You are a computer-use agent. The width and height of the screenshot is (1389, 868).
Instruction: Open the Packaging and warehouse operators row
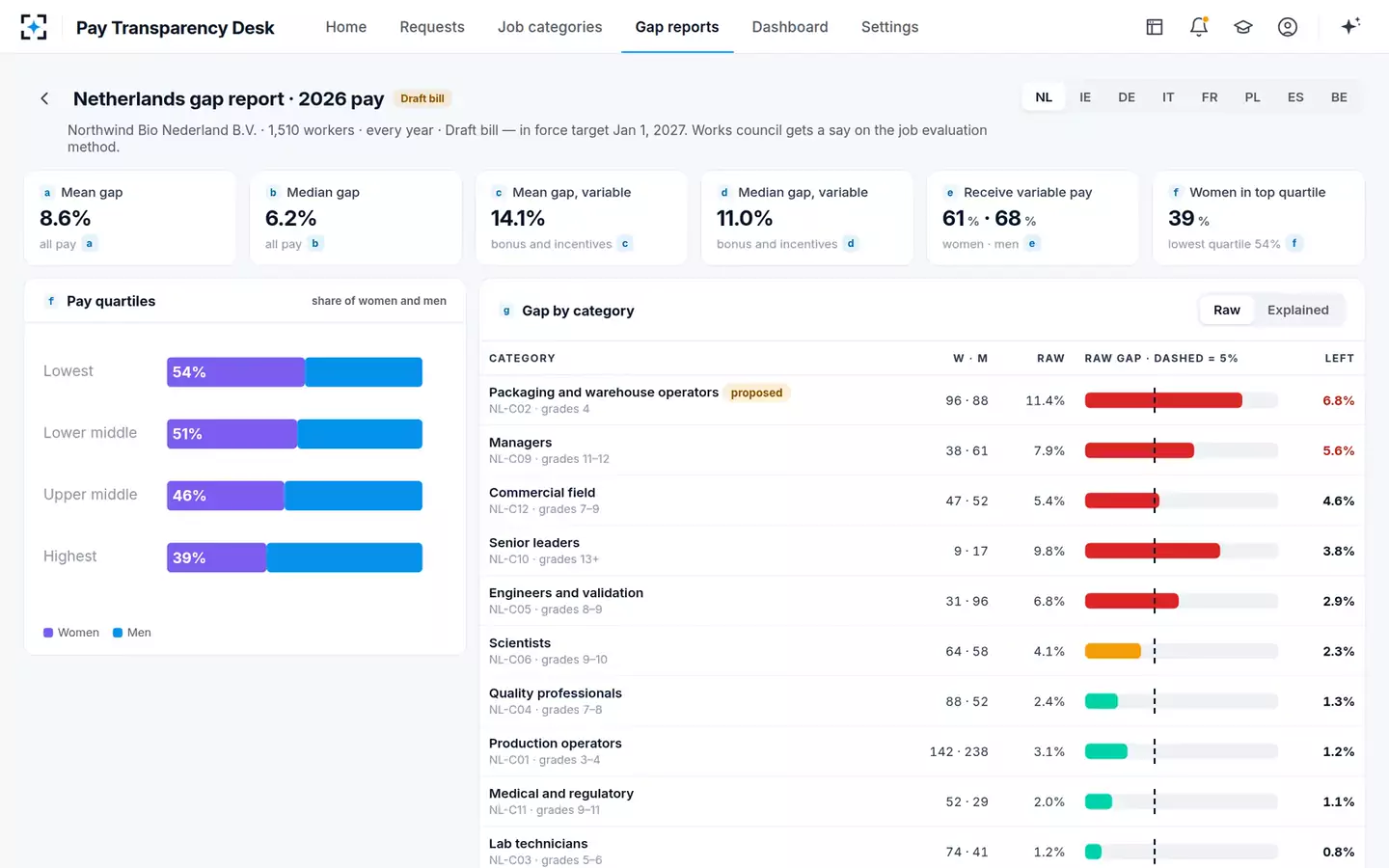coord(921,400)
